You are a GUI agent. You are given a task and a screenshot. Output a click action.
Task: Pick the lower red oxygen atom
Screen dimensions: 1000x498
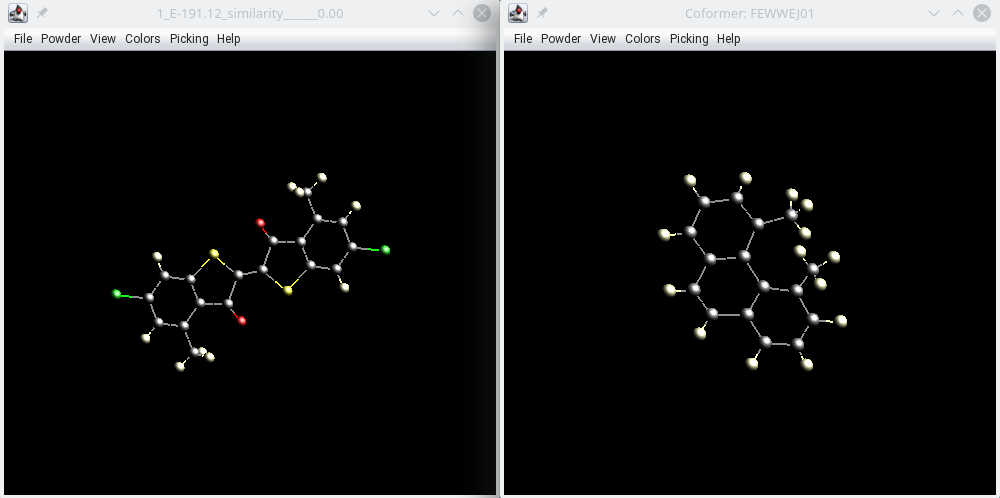(242, 321)
